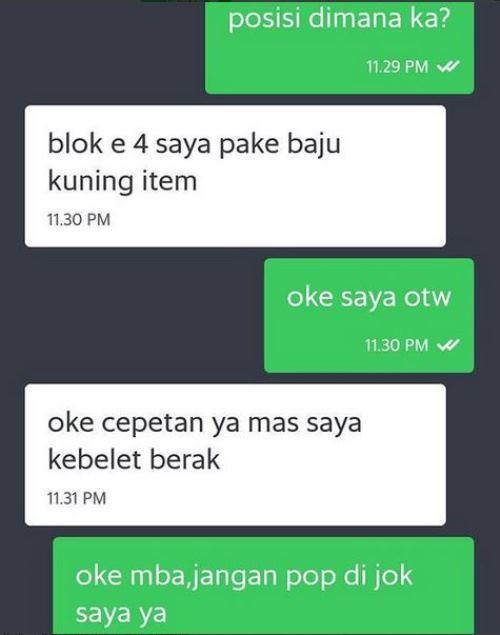Click the read-receipt double check beside 11.29 PM
The image size is (500, 635).
coord(449,66)
